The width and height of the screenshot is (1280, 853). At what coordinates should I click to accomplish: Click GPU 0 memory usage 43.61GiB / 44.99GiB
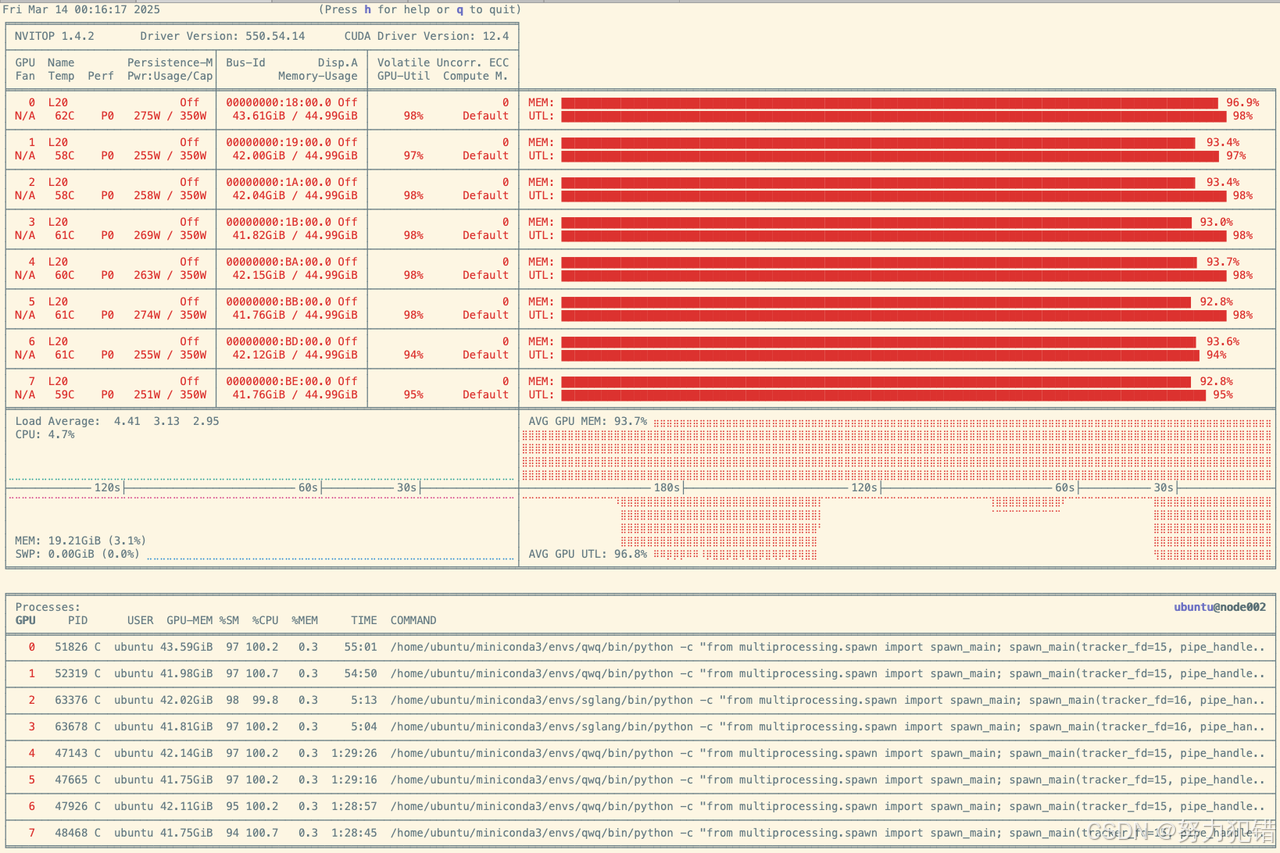tap(294, 116)
